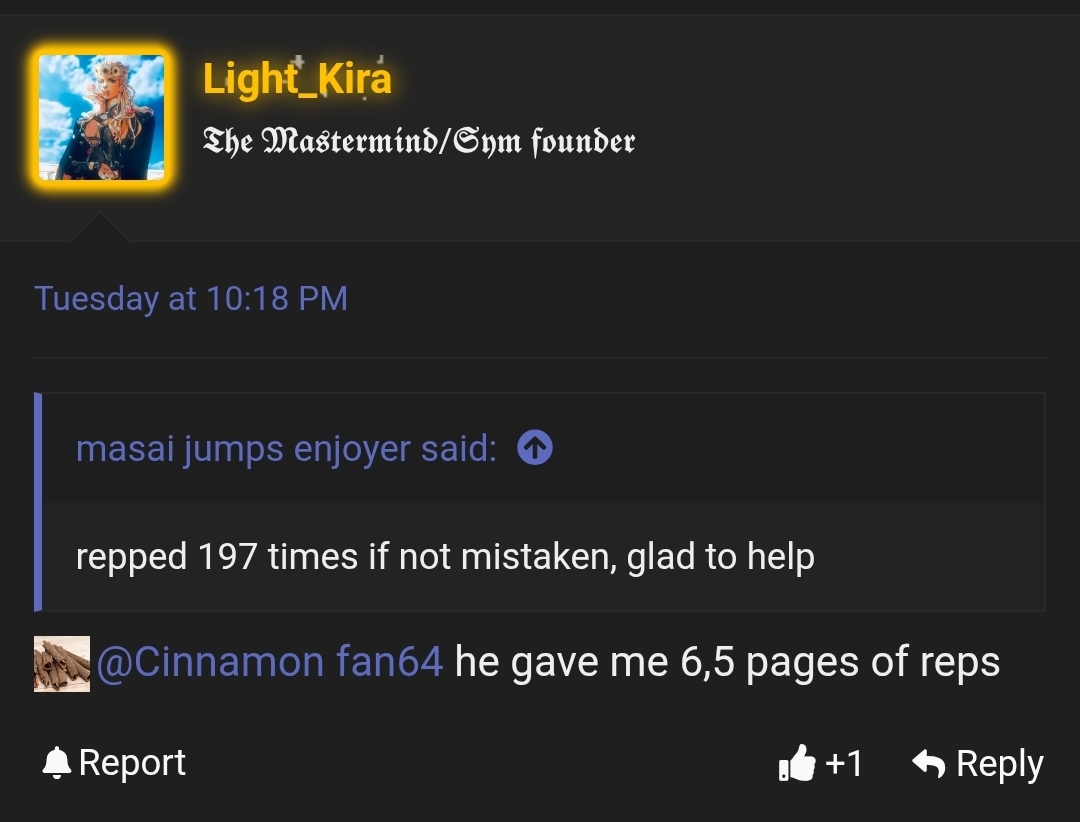Click the Report button
The image size is (1080, 822).
click(131, 762)
